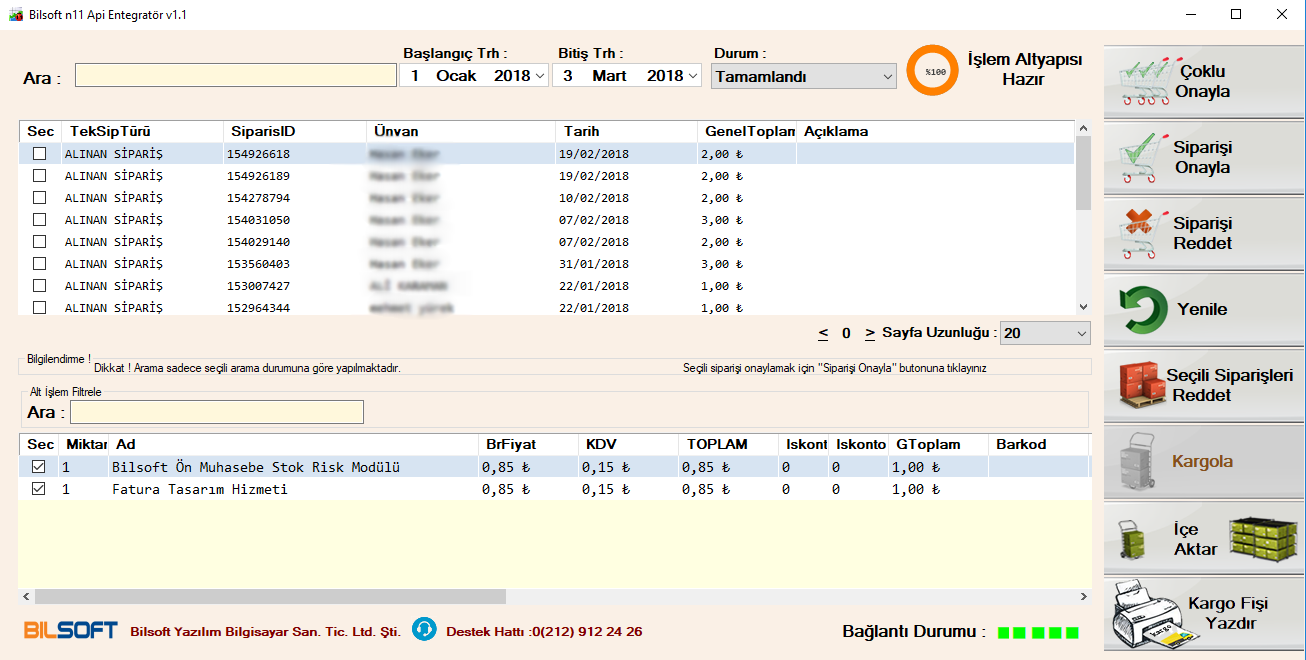Tick the checkbox of order 152964344

40,308
